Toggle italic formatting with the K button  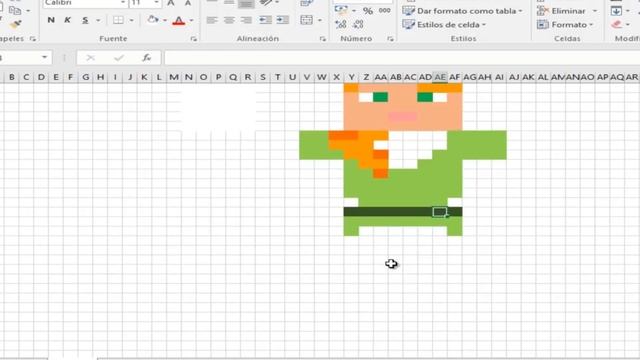coord(68,20)
